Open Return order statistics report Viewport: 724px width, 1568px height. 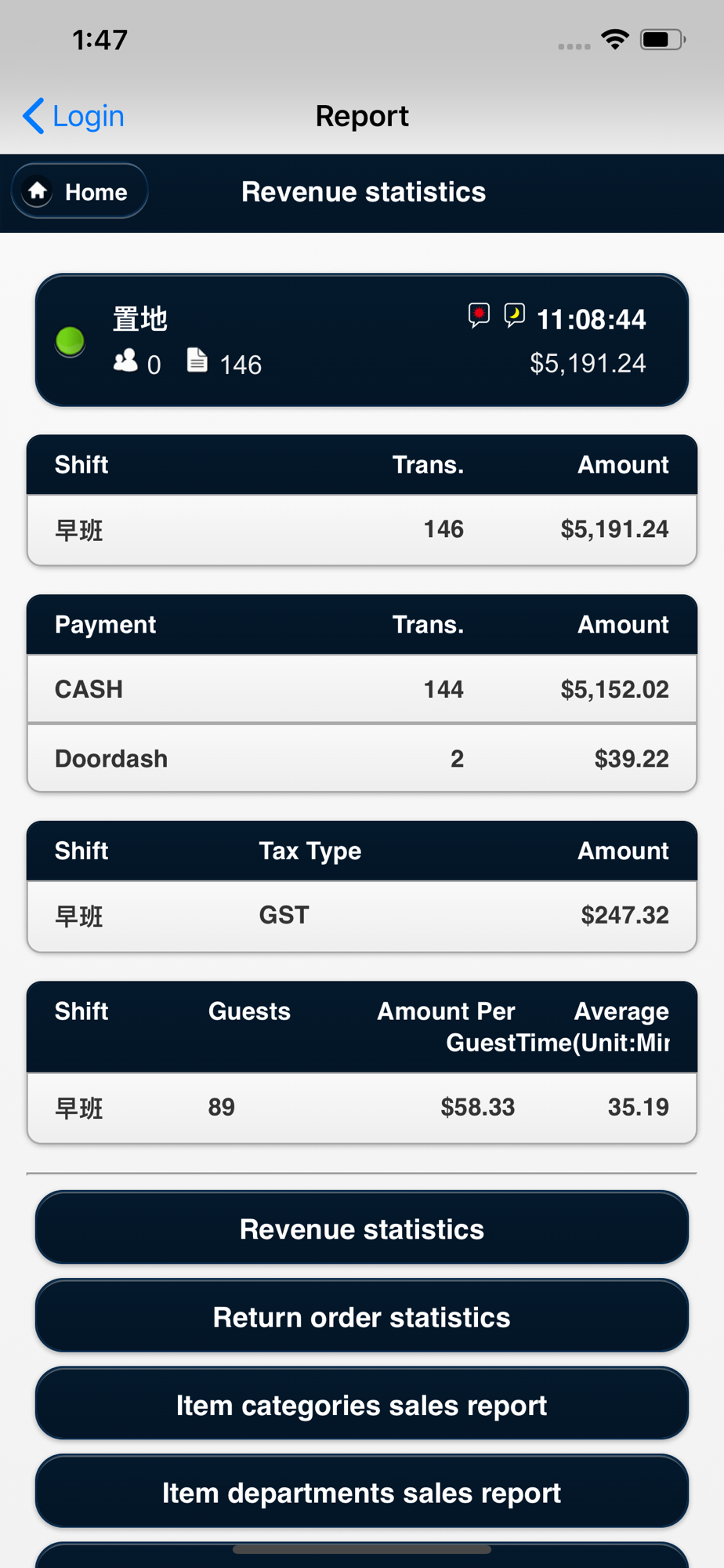[362, 1316]
